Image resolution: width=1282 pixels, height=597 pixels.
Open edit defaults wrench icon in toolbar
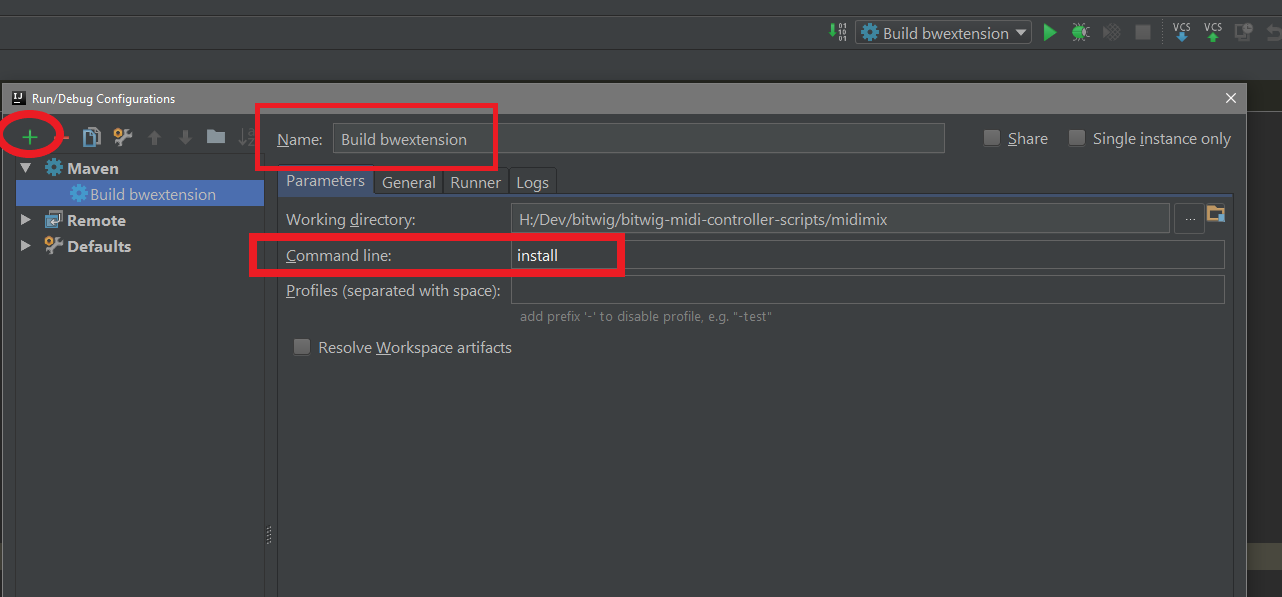123,137
